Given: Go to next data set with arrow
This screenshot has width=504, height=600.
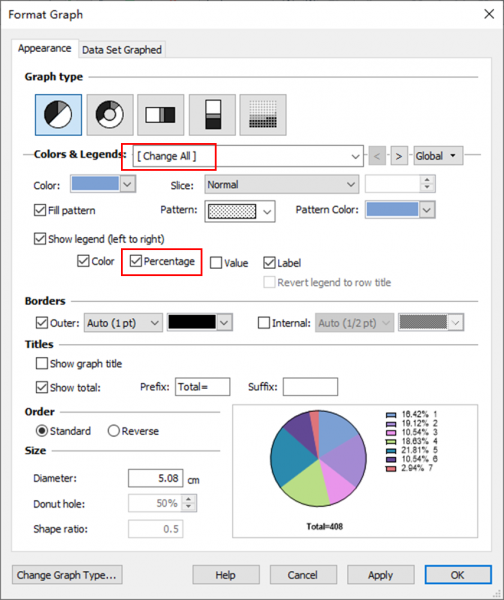Looking at the screenshot, I should tap(399, 156).
